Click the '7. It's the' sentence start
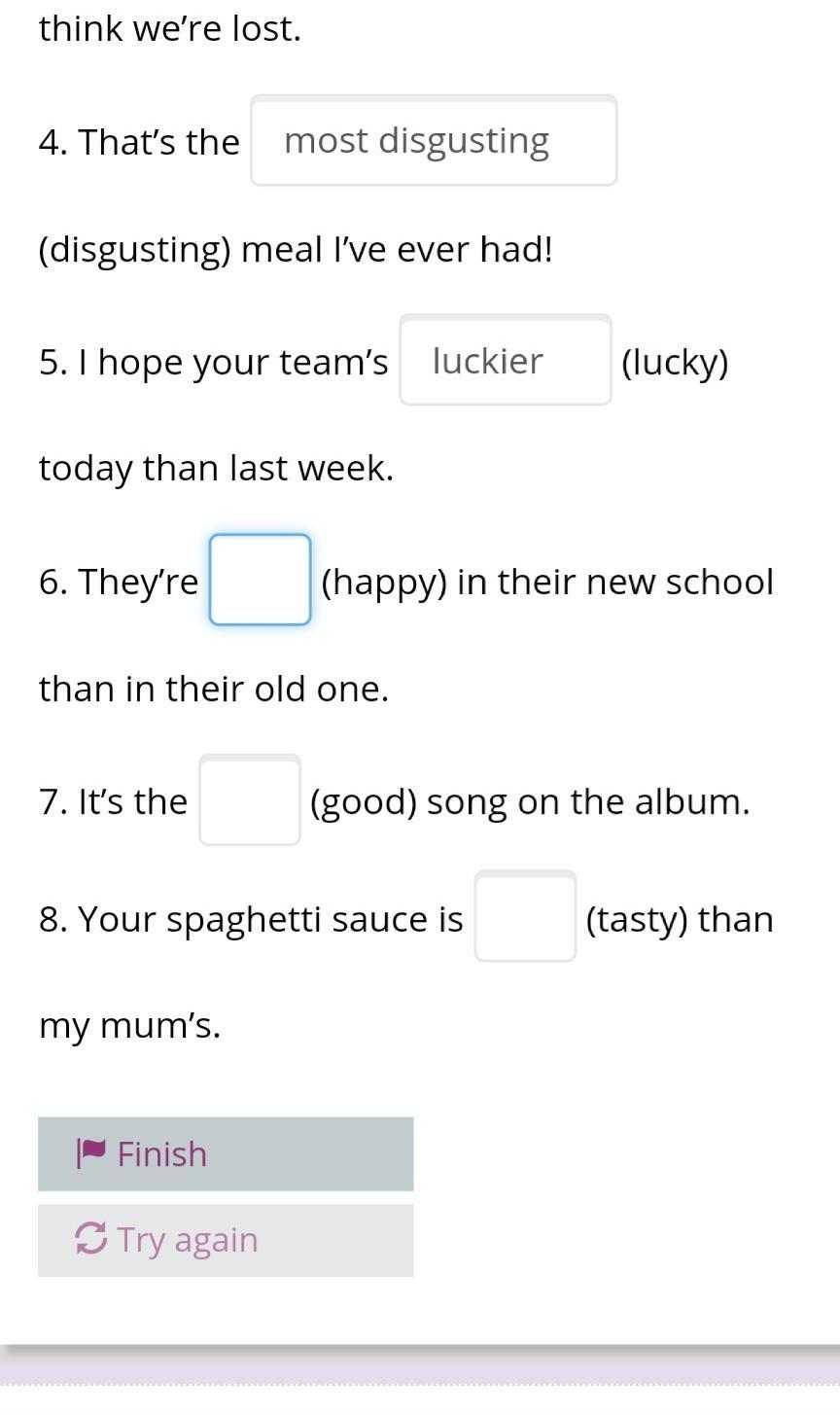Viewport: 840px width, 1415px height. (x=113, y=801)
